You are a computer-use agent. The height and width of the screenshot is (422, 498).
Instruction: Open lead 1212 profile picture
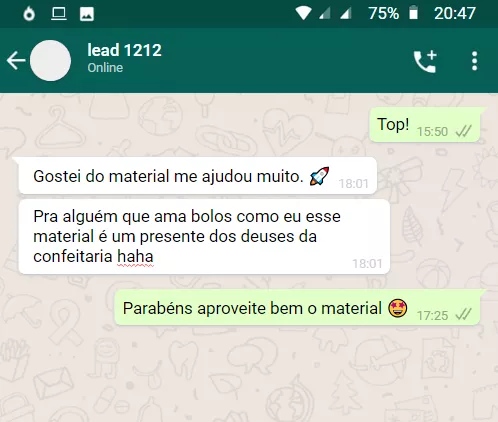[x=50, y=60]
